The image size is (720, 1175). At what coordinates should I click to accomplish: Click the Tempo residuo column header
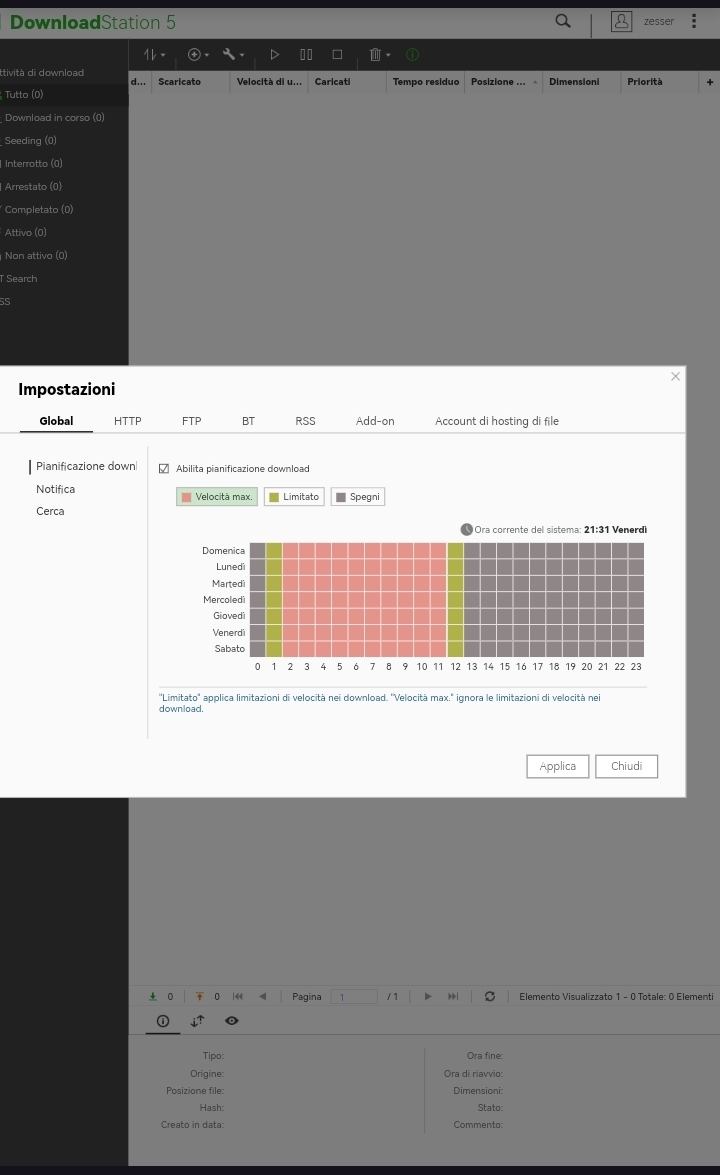click(x=425, y=82)
